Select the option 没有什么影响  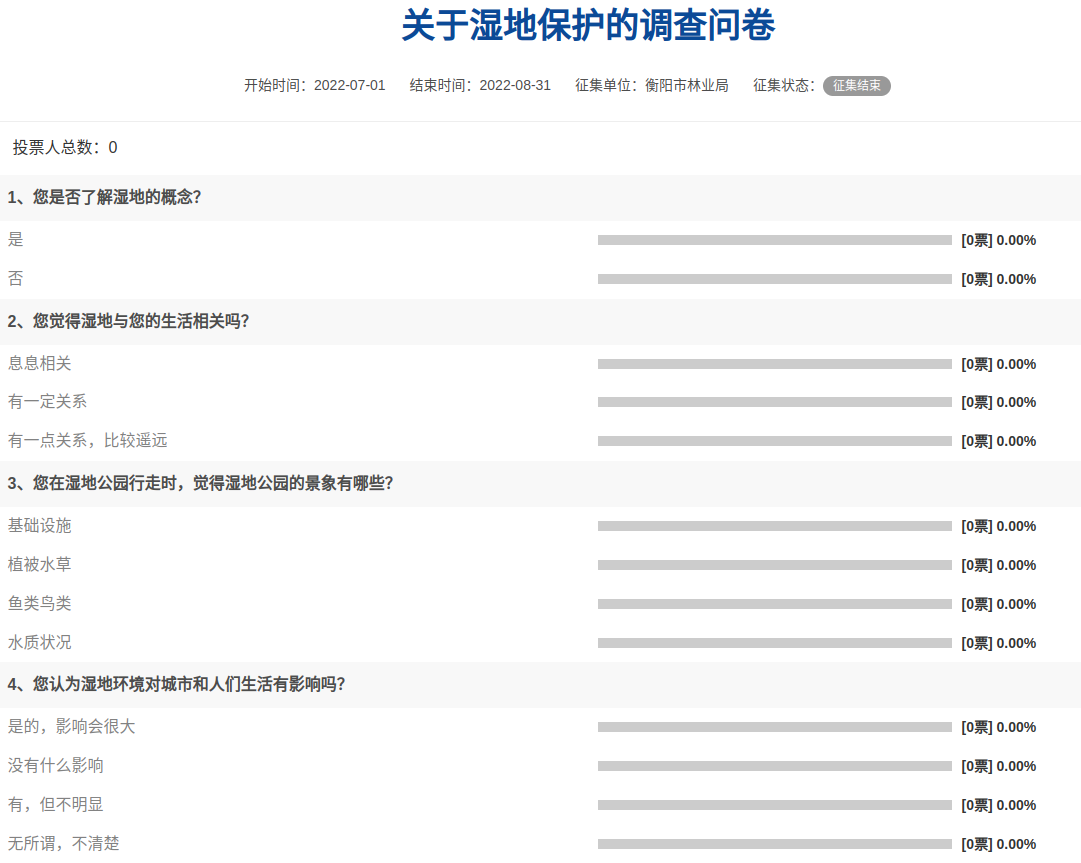[55, 766]
